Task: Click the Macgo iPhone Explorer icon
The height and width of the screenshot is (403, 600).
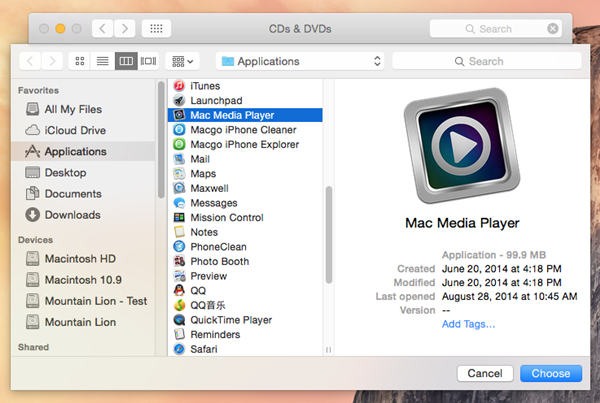Action: pyautogui.click(x=179, y=144)
